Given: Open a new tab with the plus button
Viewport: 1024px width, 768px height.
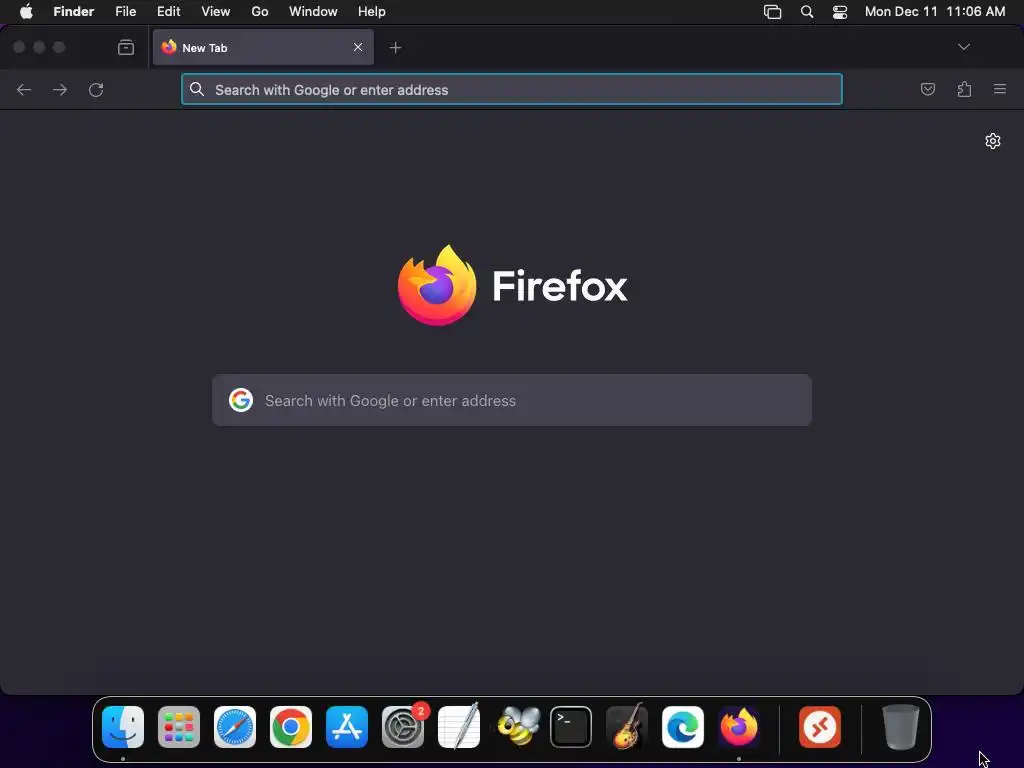Looking at the screenshot, I should coord(395,48).
